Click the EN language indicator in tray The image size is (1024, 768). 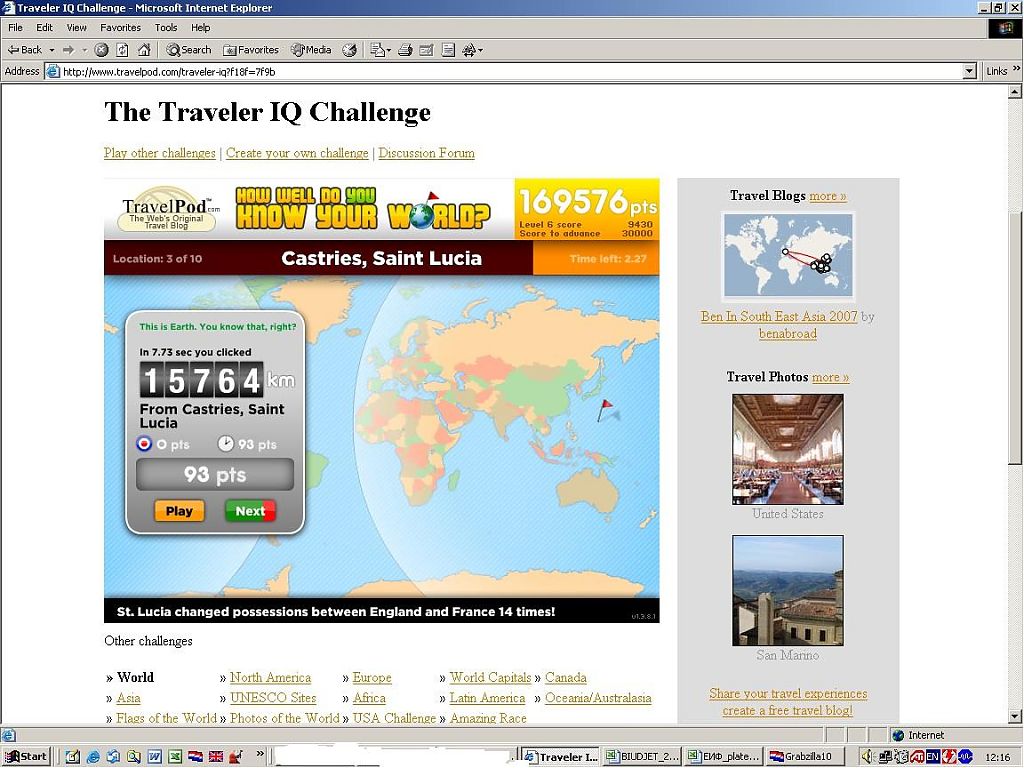(933, 757)
